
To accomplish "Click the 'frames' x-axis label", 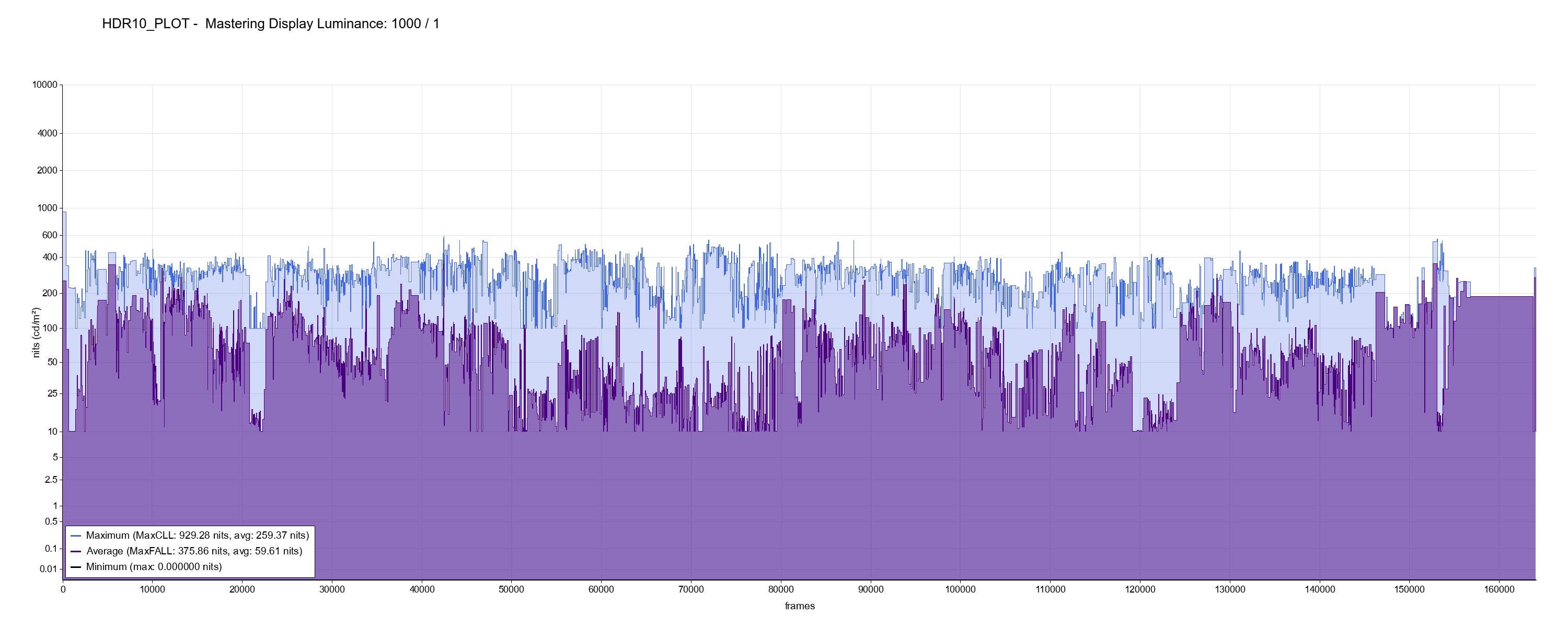I will (799, 606).
